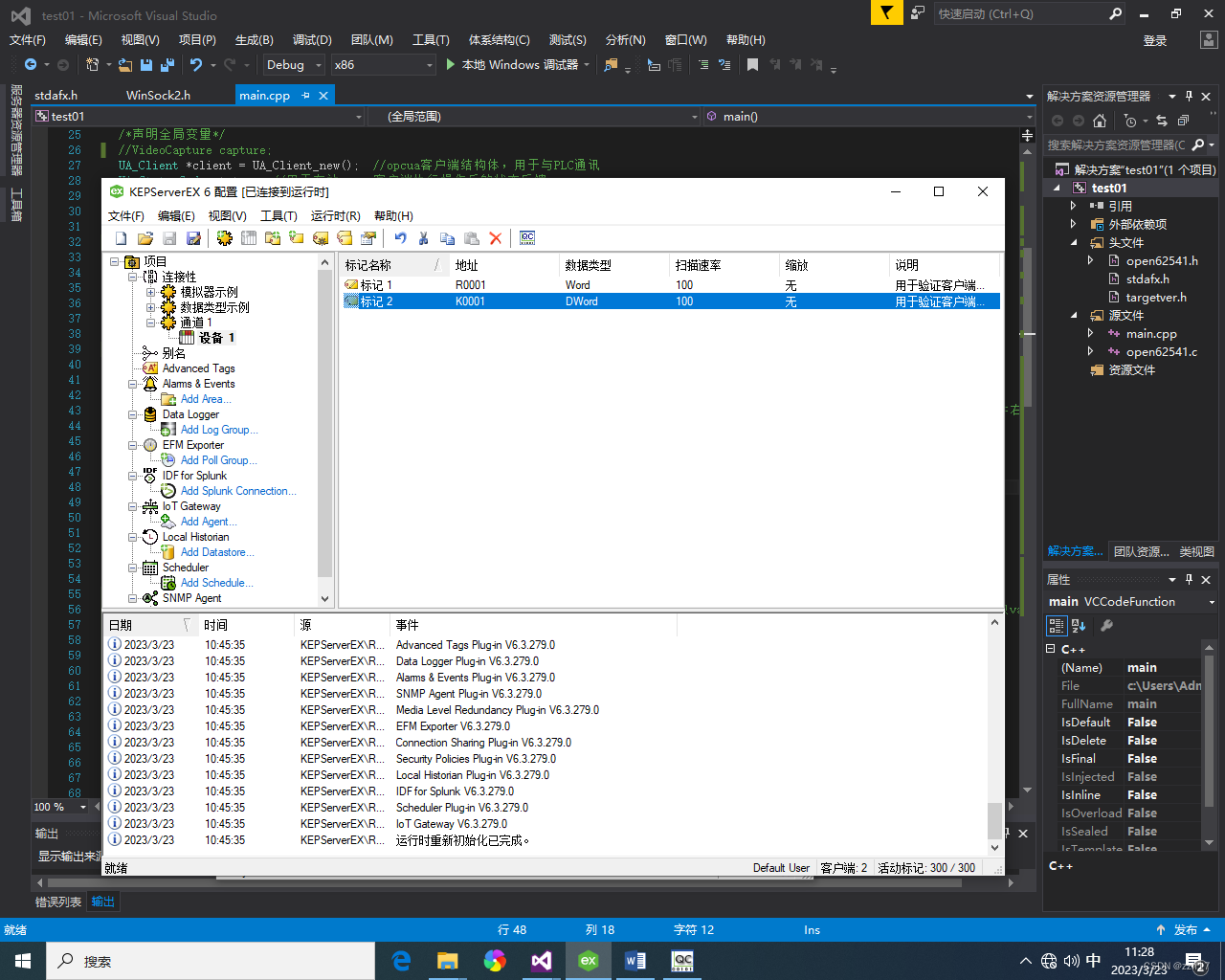The width and height of the screenshot is (1225, 980).
Task: Open main() member dropdown in editor
Action: 869,116
